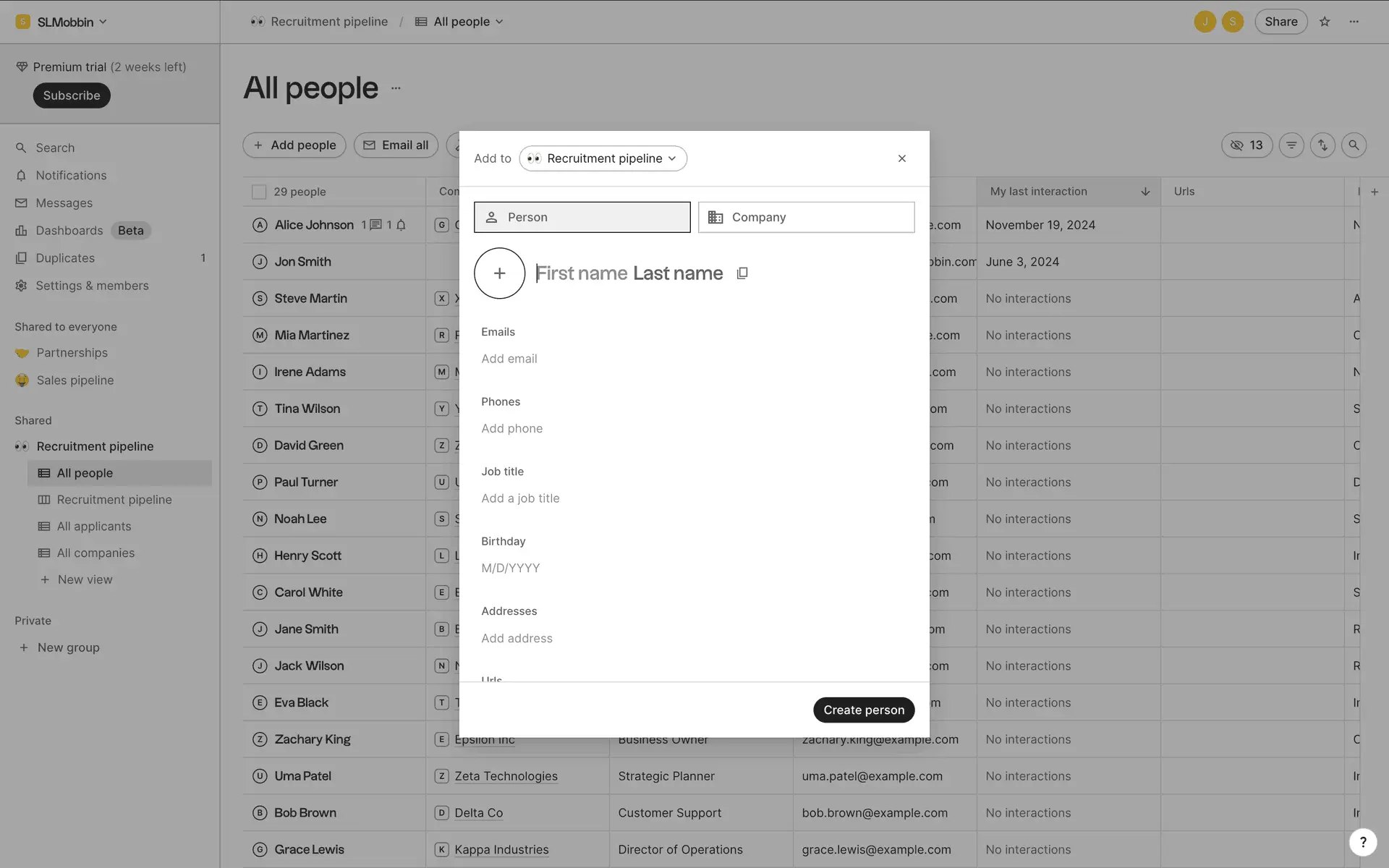This screenshot has width=1389, height=868.
Task: Open All applicants view in sidebar
Action: tap(94, 527)
